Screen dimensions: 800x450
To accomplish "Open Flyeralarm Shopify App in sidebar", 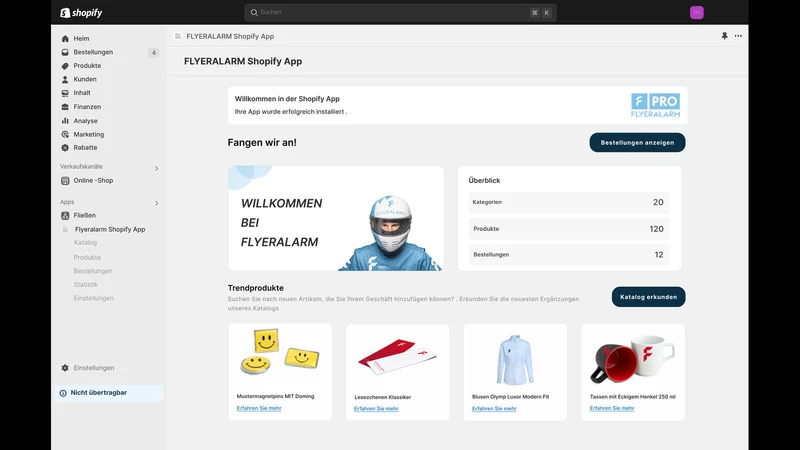I will coord(110,230).
